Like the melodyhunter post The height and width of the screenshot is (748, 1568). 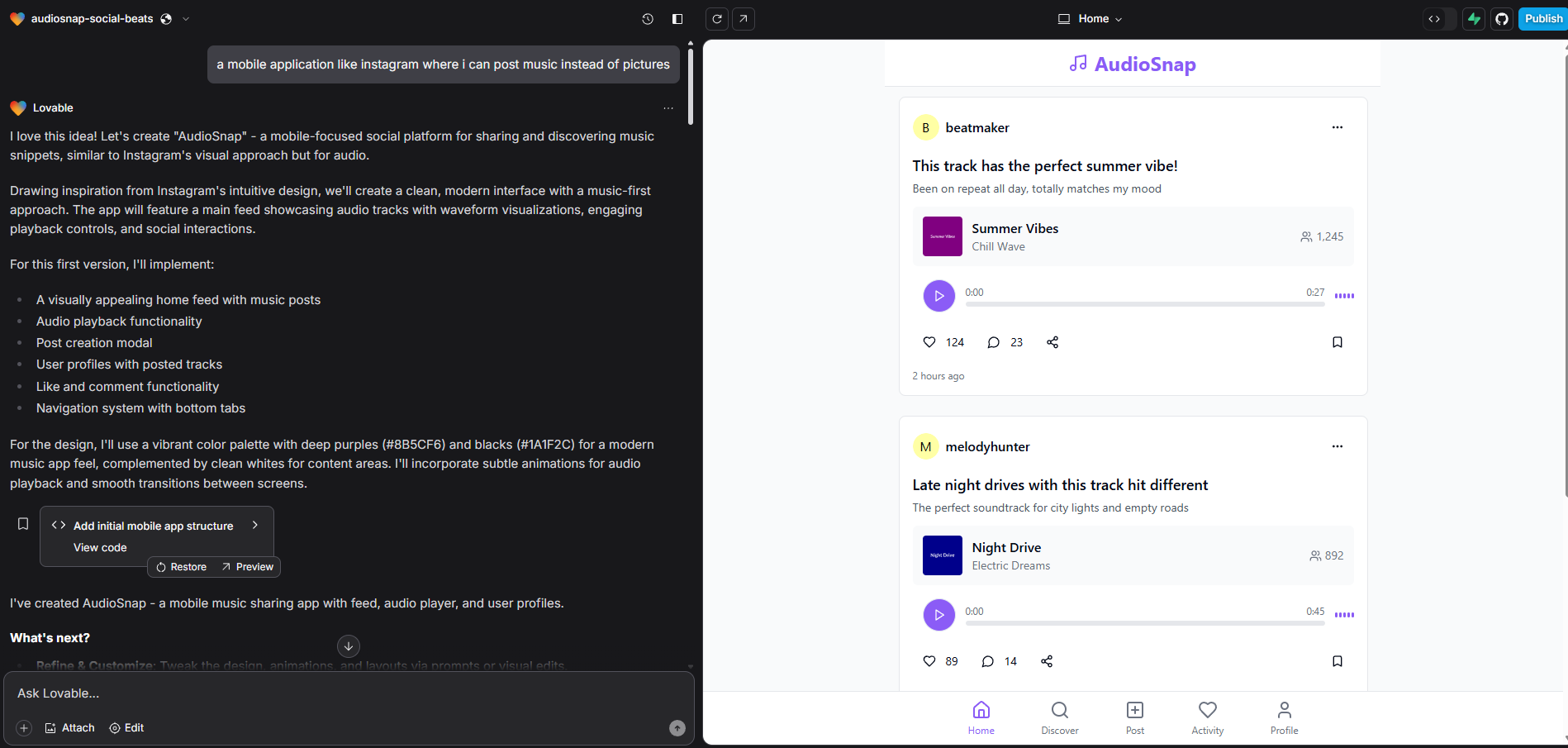tap(929, 661)
